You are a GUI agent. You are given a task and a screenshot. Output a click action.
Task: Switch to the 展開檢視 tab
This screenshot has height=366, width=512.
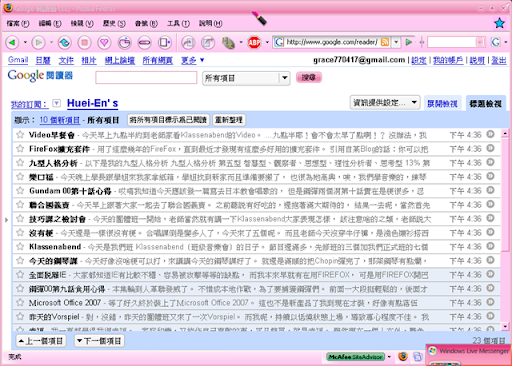click(442, 104)
